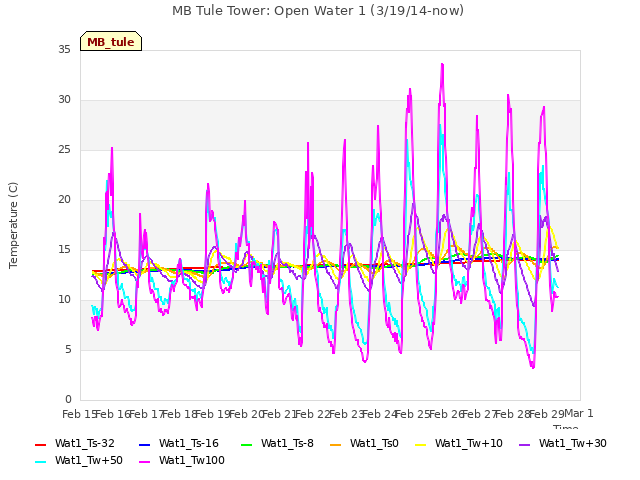Click the Temperature (C) axis label
Viewport: 640px width, 480px height.
[13, 225]
